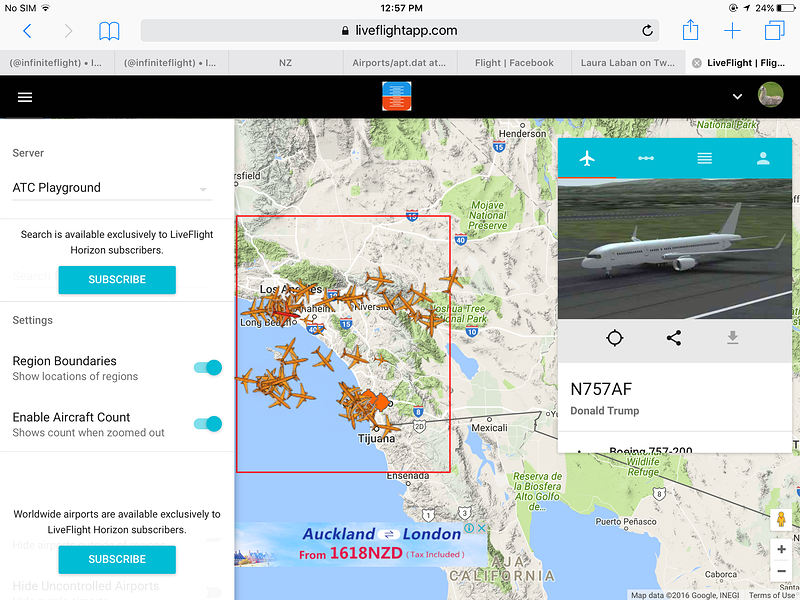800x600 pixels.
Task: Select the N757AF callsign text
Action: coord(601,389)
